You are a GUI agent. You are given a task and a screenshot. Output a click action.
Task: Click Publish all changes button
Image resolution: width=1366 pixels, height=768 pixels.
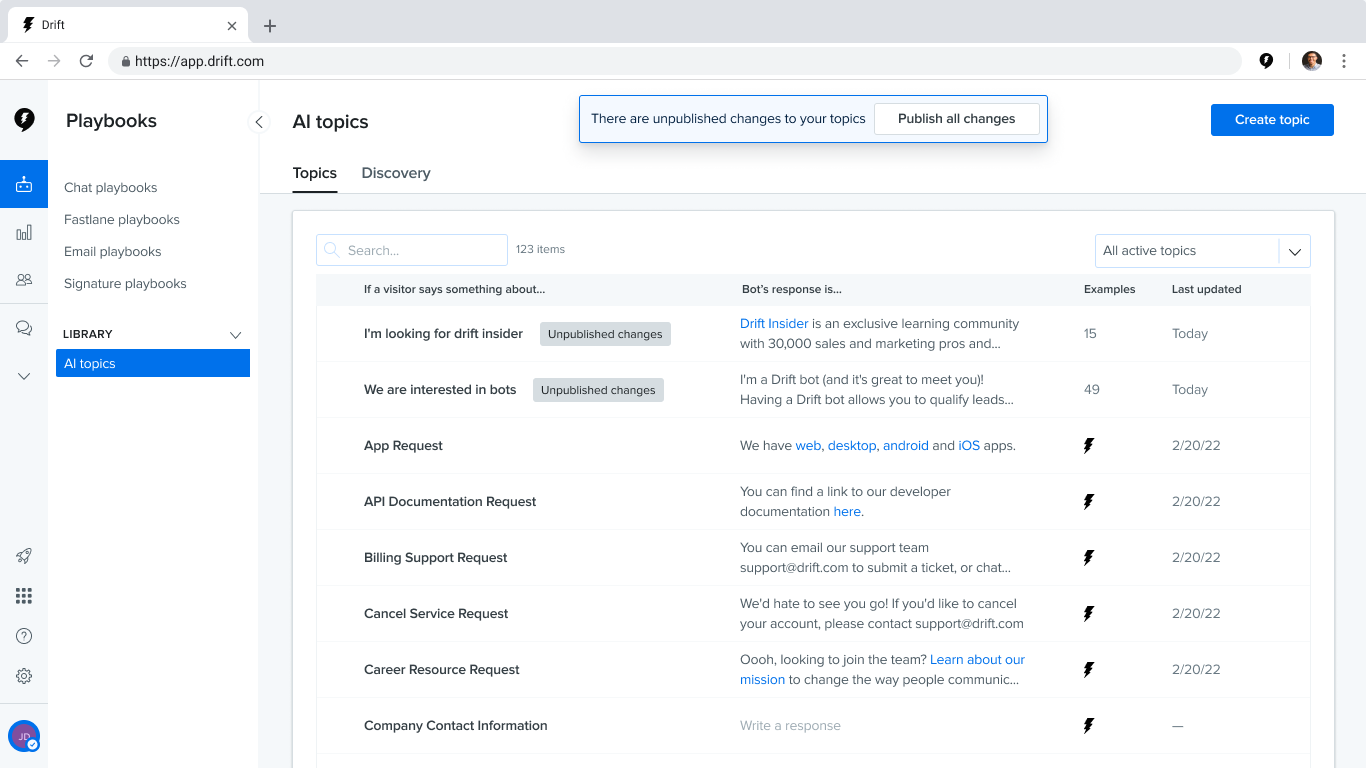click(957, 119)
